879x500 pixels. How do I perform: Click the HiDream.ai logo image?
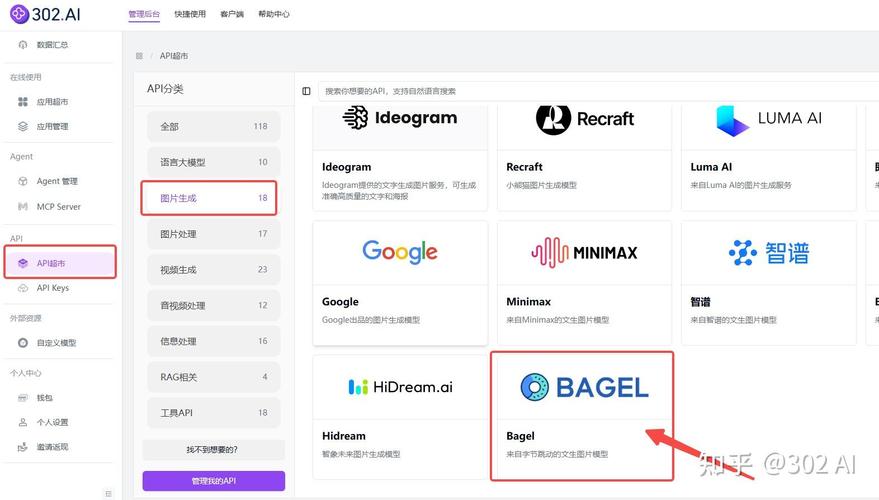click(x=400, y=387)
